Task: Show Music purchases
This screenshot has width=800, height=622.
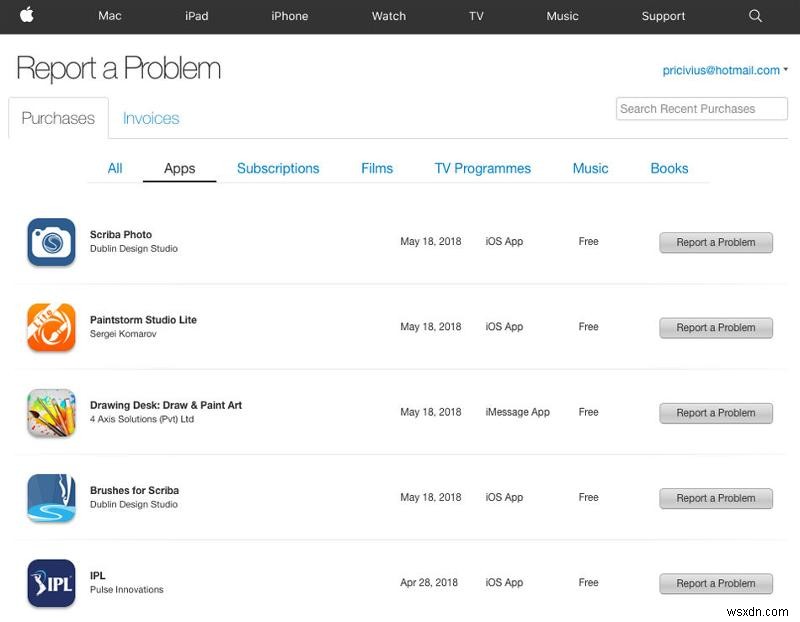Action: tap(590, 168)
